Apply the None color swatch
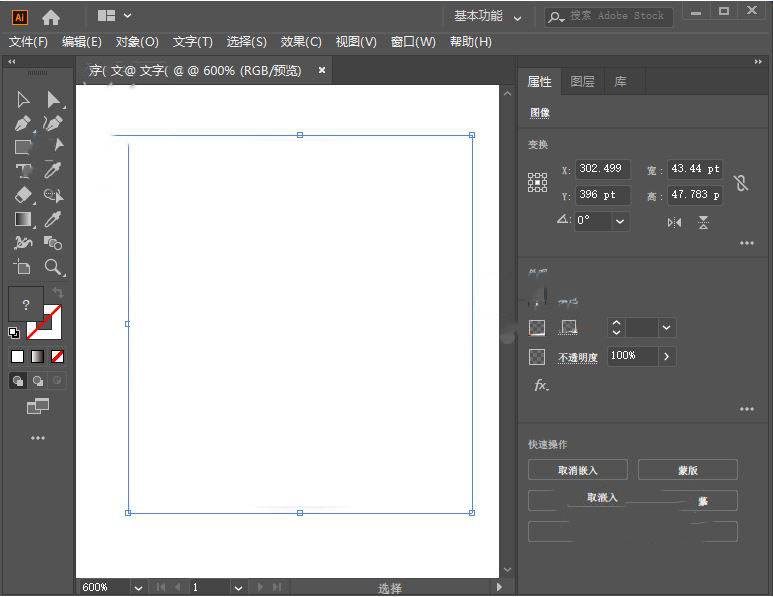 click(58, 356)
